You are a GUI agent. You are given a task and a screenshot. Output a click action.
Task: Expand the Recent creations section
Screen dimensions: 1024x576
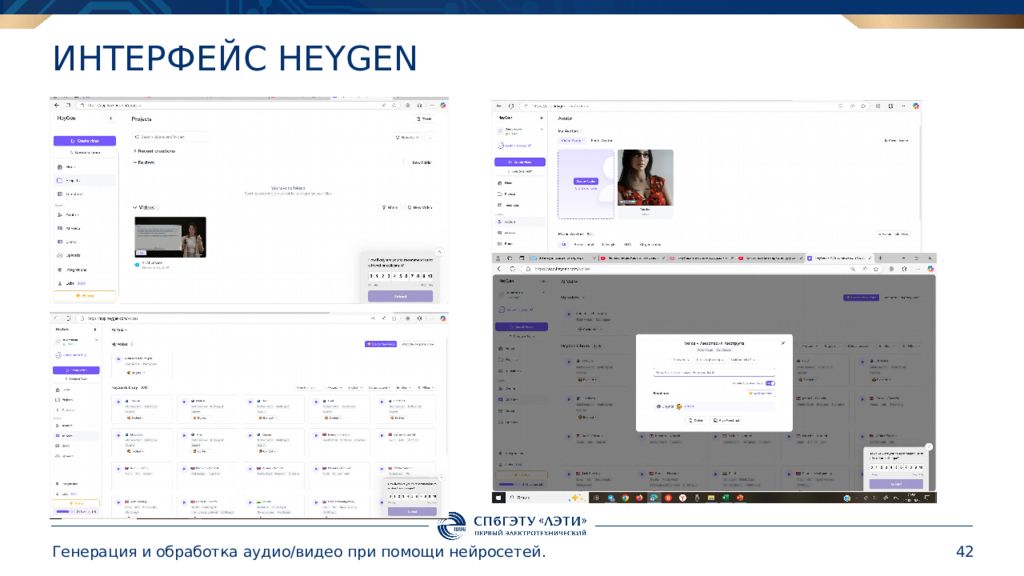pos(155,151)
